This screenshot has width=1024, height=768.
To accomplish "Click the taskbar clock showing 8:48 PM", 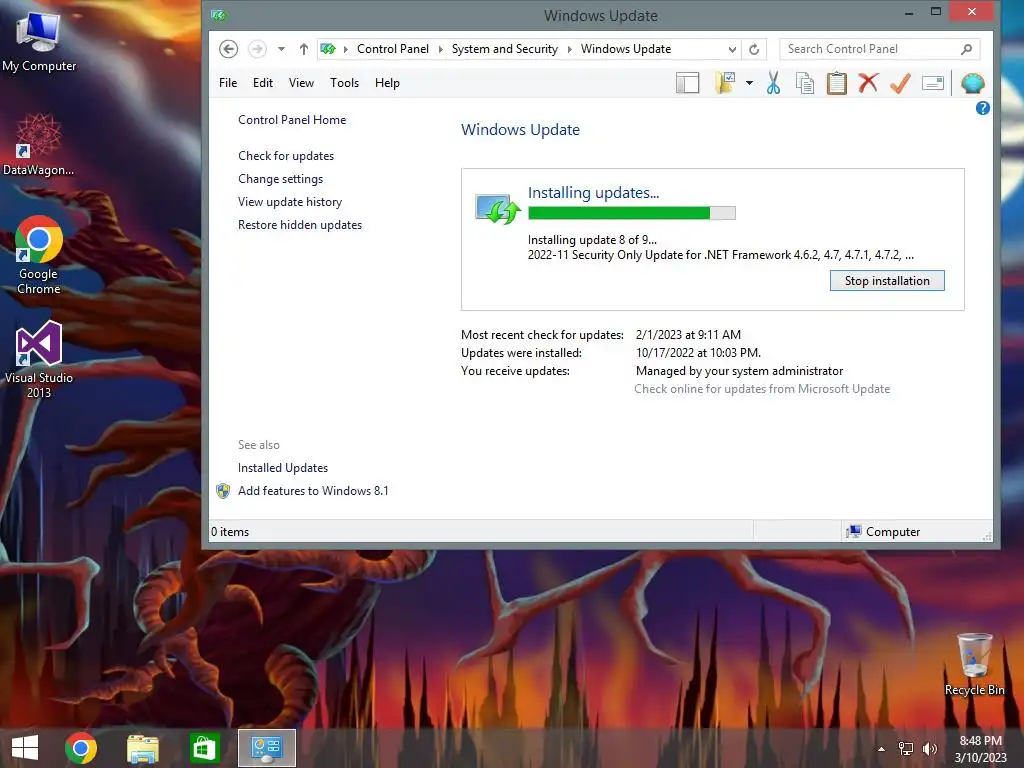I will tap(980, 749).
